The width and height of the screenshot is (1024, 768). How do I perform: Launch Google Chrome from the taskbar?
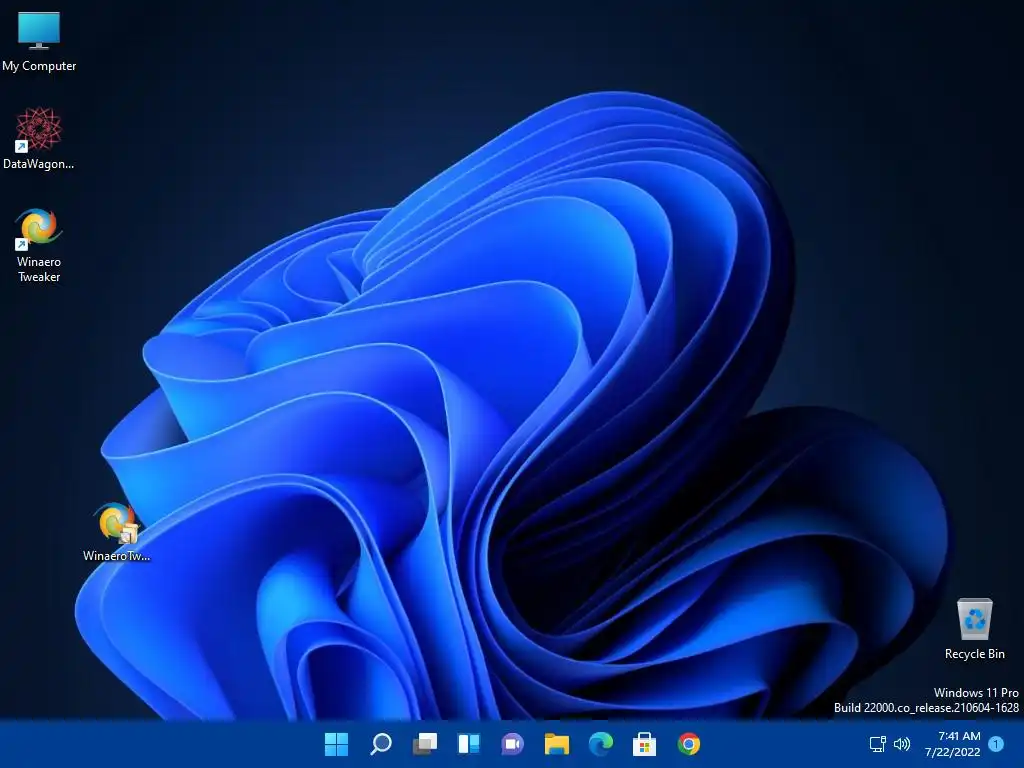click(x=688, y=744)
